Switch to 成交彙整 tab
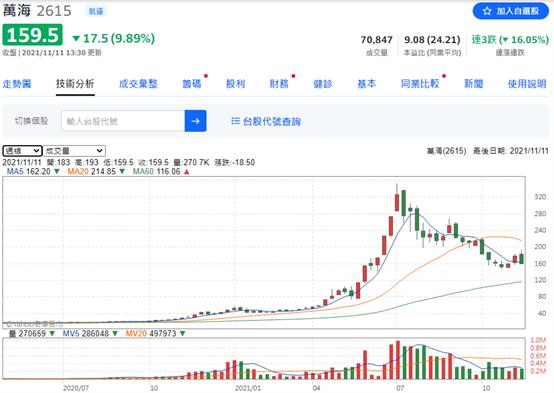The image size is (554, 393). tap(138, 84)
